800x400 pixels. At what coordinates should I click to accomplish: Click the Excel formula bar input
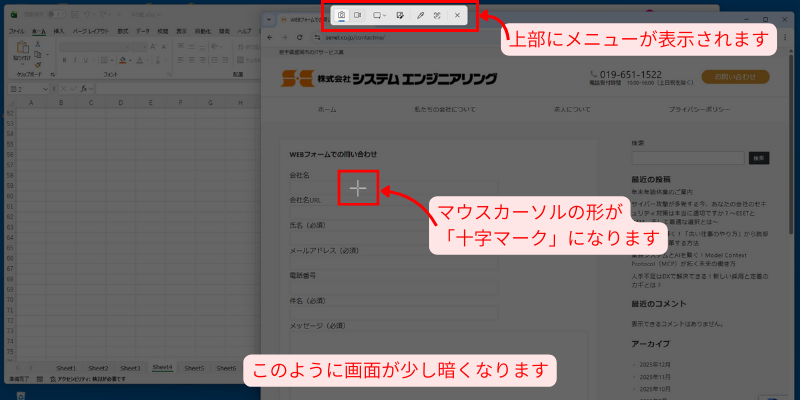(x=179, y=89)
